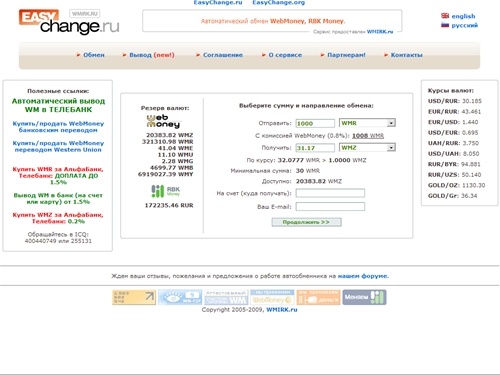
Task: Click the EUR/RUR: 43.461 rate
Action: pos(455,112)
